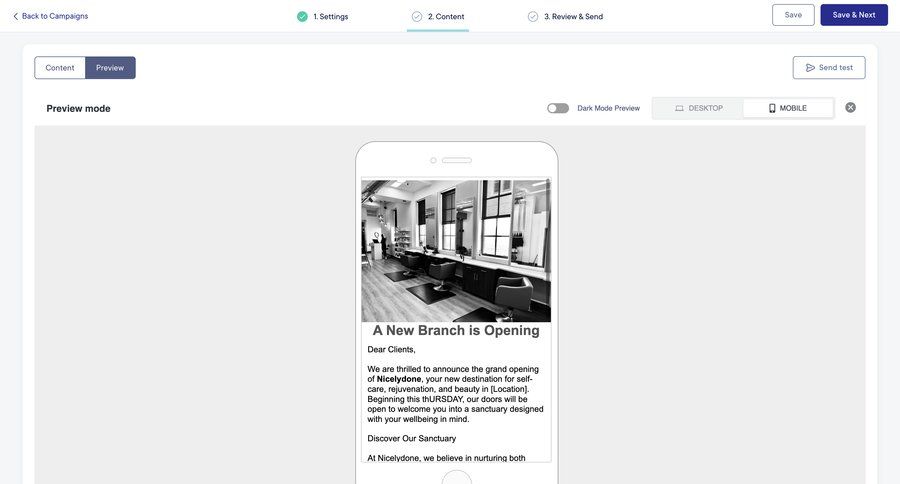This screenshot has height=484, width=900.
Task: Select the mobile phone icon
Action: (772, 108)
